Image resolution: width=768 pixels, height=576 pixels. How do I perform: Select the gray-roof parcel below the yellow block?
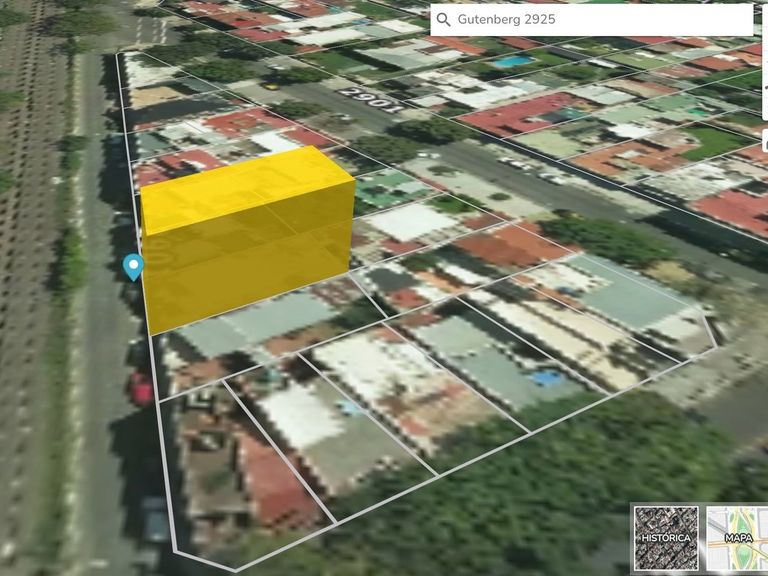click(x=250, y=325)
